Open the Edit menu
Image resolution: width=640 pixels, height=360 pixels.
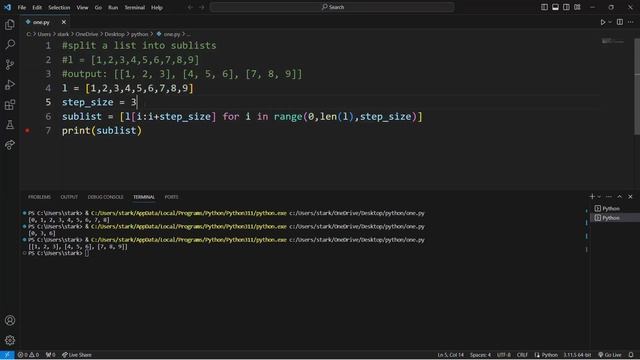click(37, 7)
